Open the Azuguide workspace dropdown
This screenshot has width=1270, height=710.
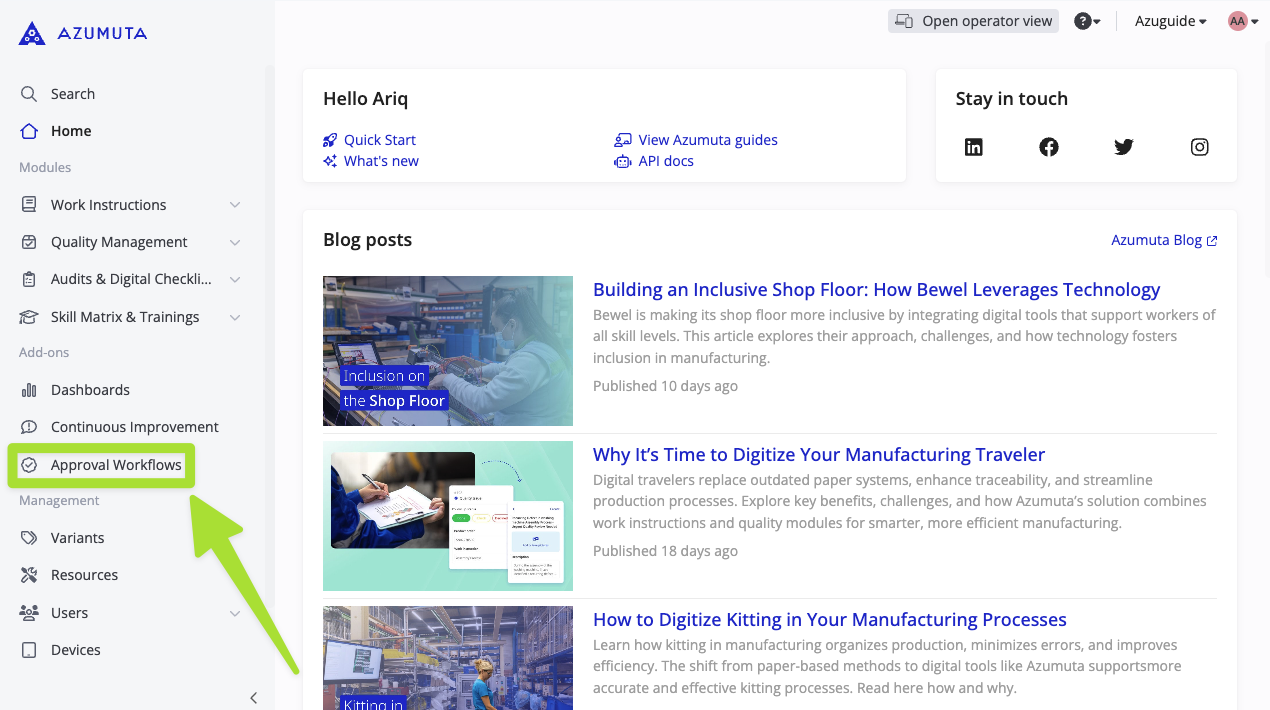1170,21
